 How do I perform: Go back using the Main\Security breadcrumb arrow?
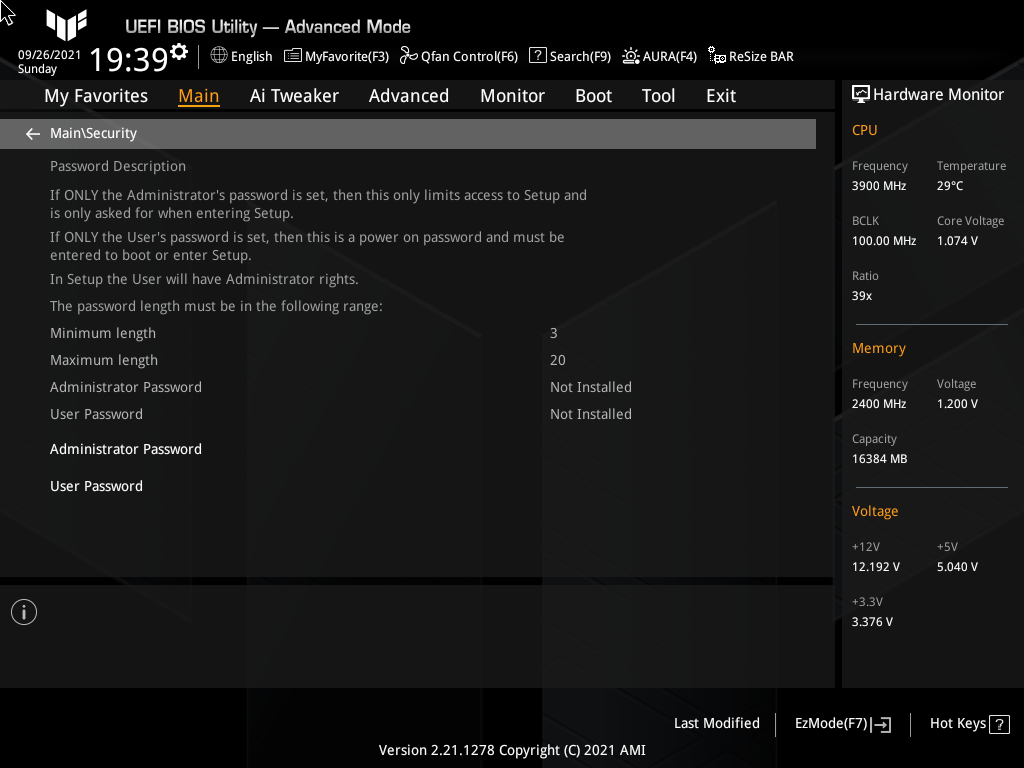coord(32,133)
